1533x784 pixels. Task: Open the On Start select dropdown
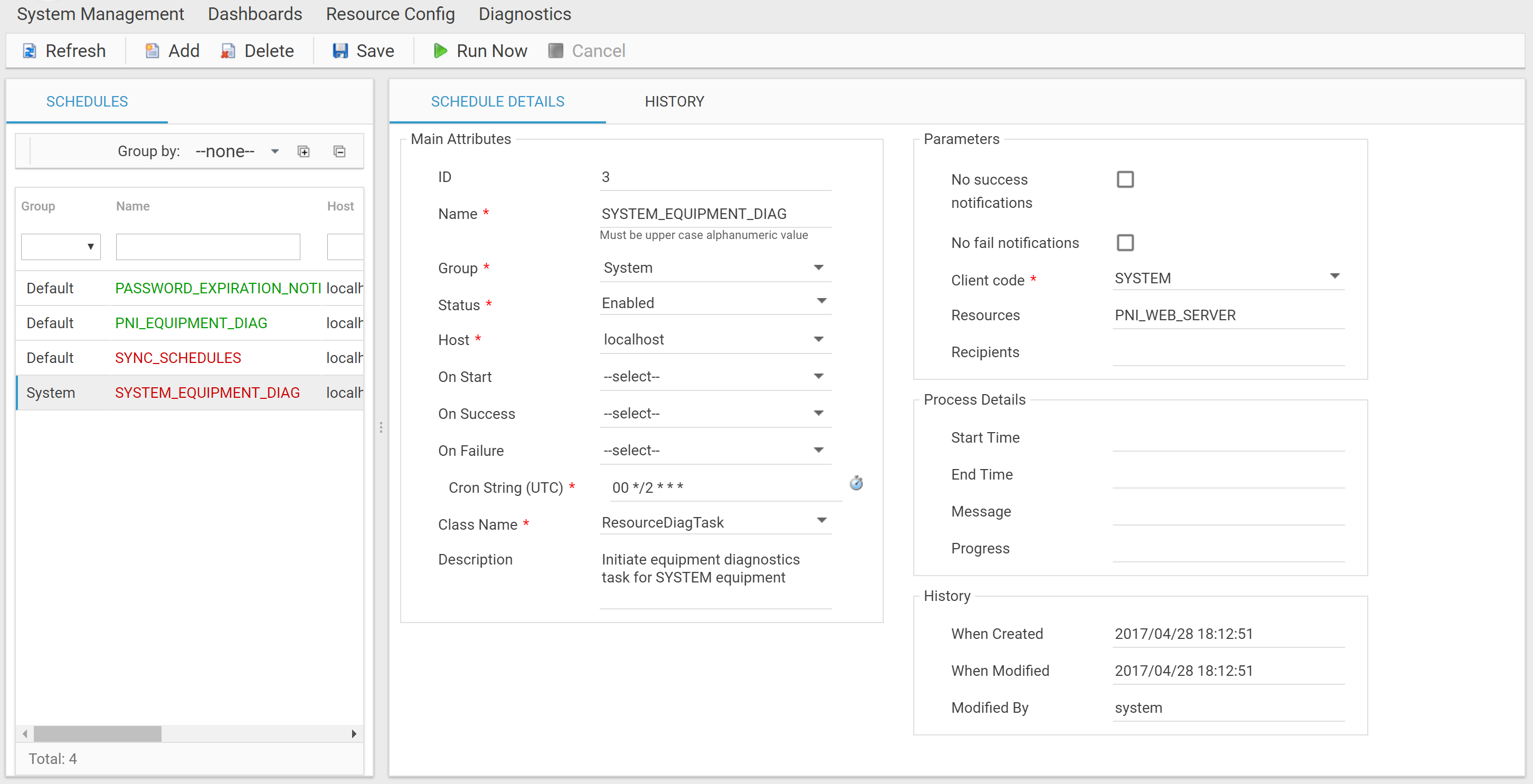pyautogui.click(x=715, y=377)
